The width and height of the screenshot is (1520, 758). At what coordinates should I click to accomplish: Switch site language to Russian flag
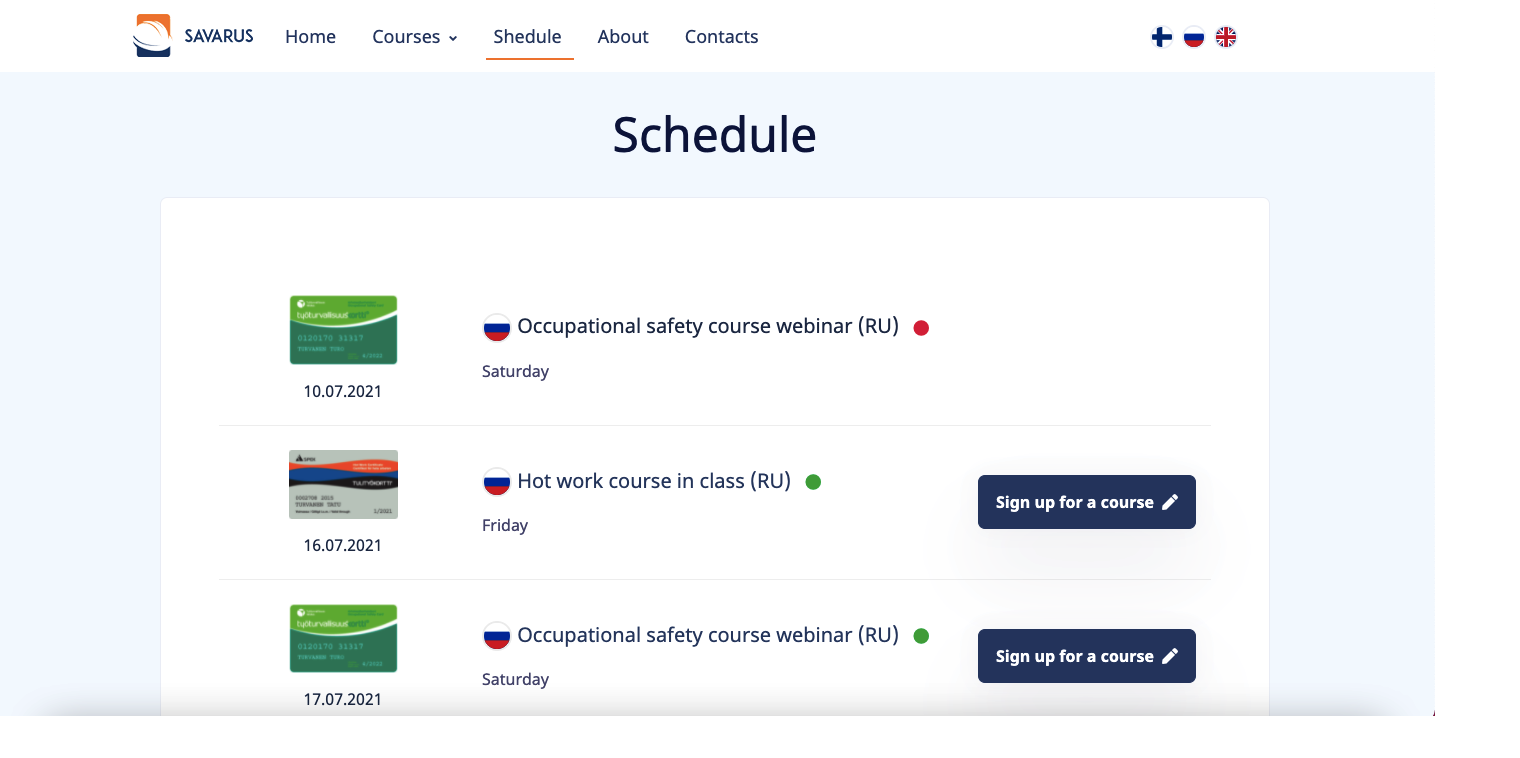coord(1193,37)
